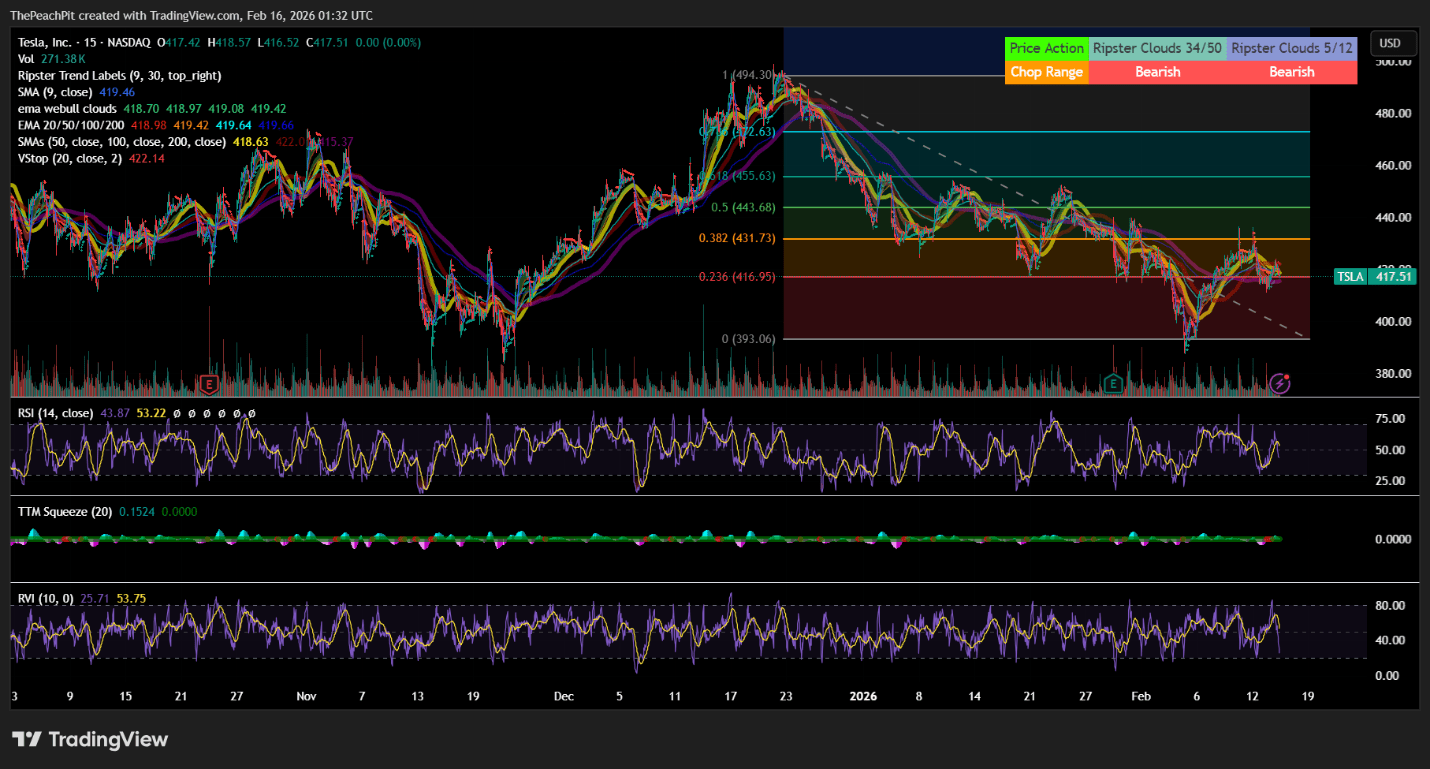Select the SMA (9, close) indicator legend

point(75,91)
